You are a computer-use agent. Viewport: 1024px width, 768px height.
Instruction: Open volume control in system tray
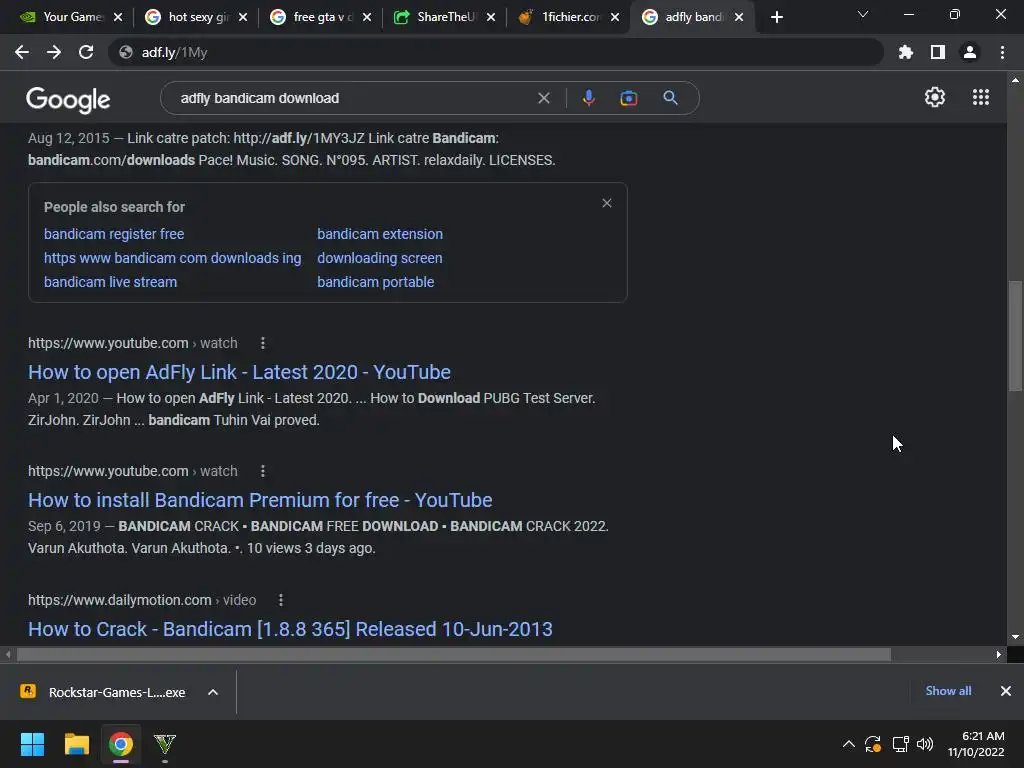[x=925, y=744]
